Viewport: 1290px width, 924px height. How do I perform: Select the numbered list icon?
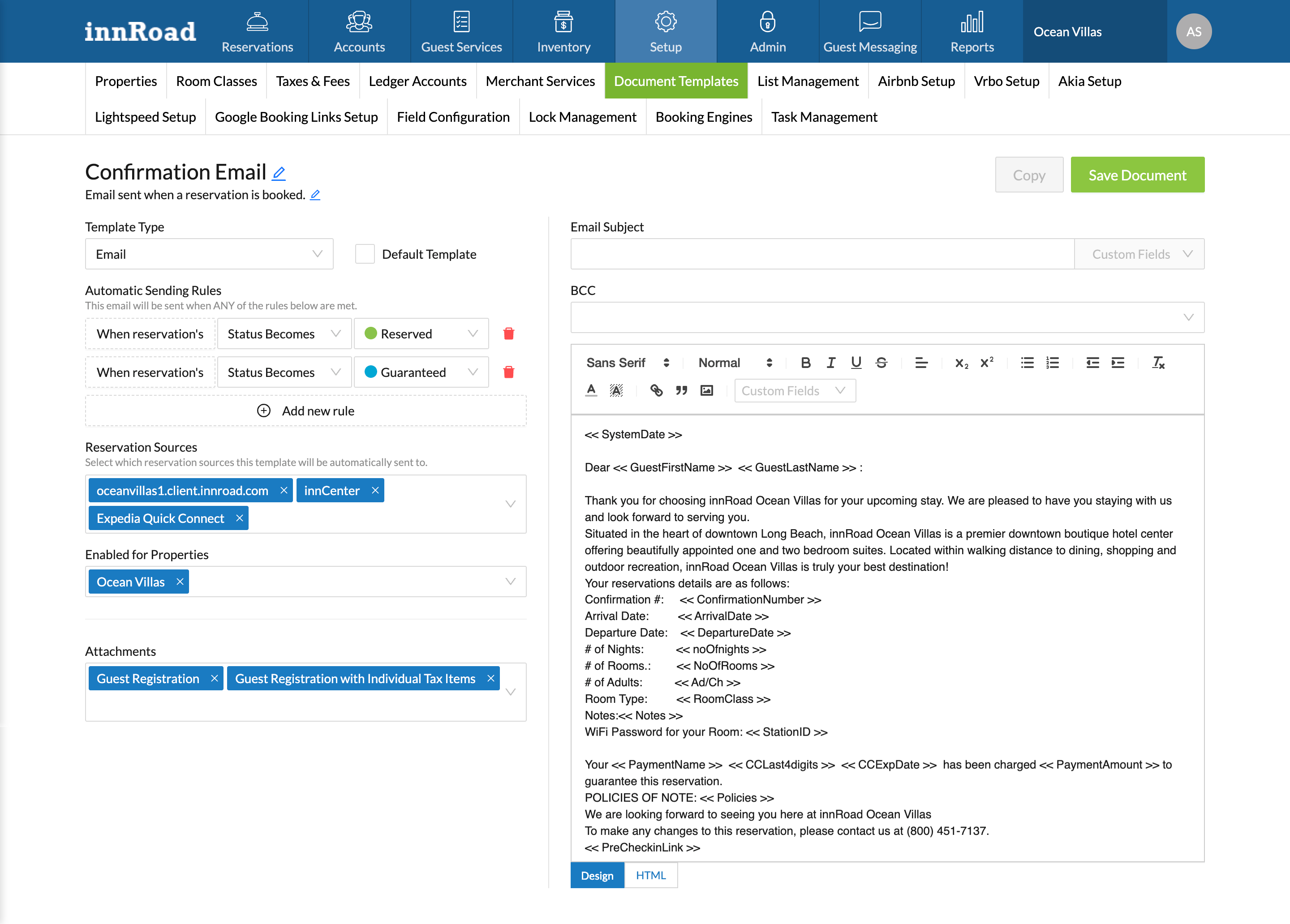tap(1052, 363)
